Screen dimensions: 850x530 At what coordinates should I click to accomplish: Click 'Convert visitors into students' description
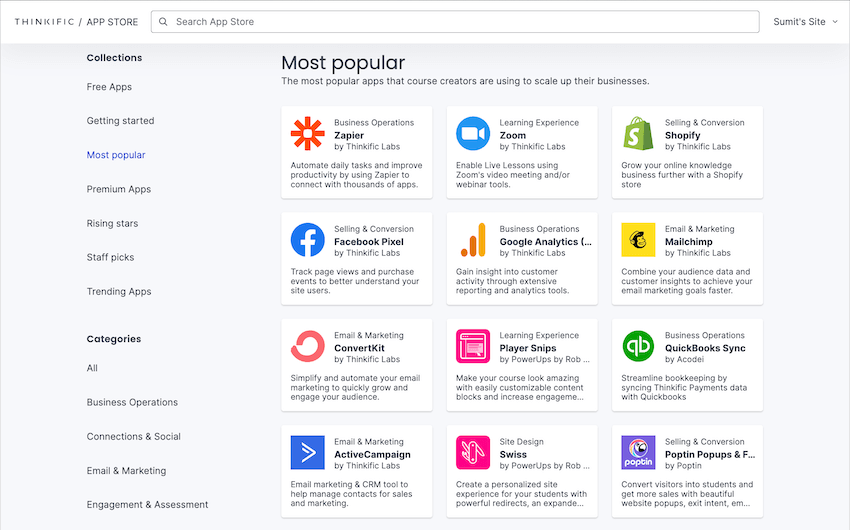[x=687, y=494]
